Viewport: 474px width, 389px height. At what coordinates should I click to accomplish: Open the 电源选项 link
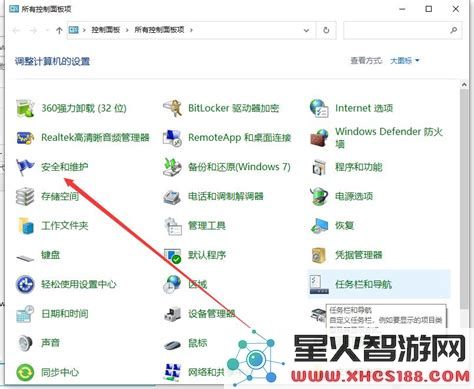click(354, 196)
